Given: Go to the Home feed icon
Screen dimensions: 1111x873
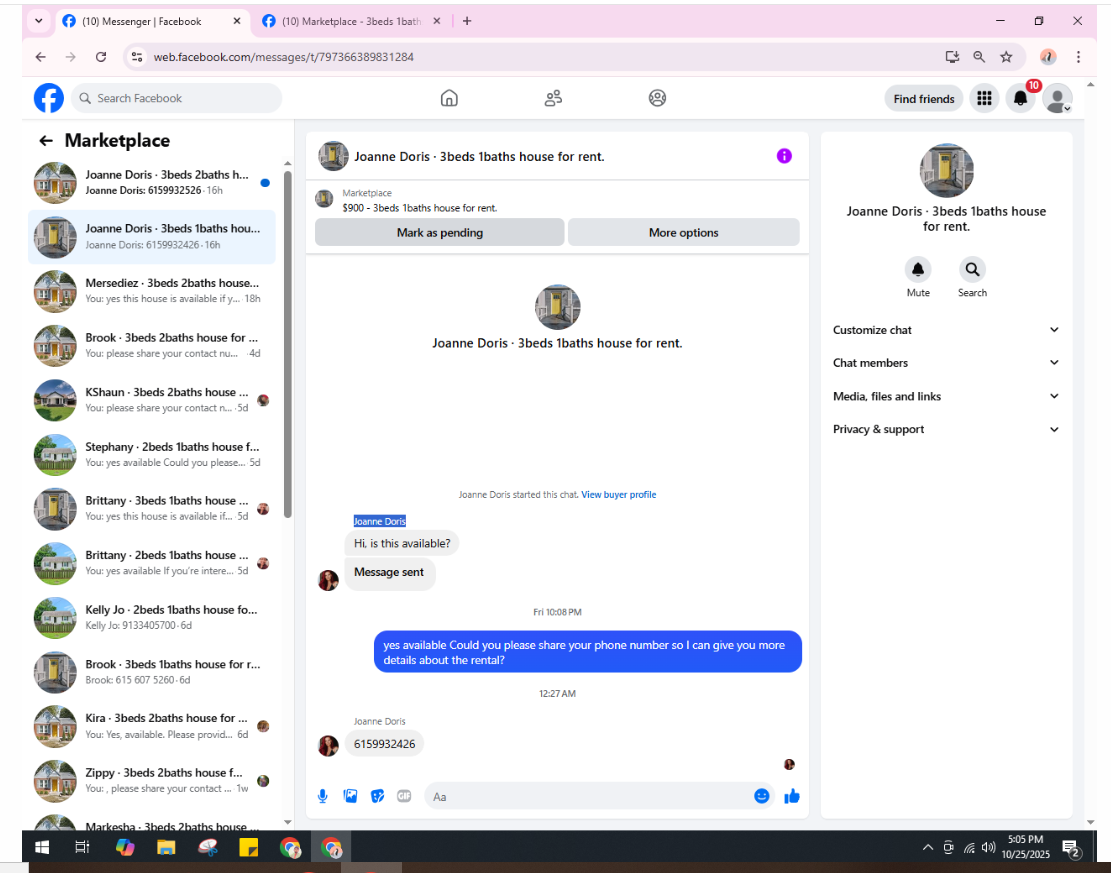Looking at the screenshot, I should click(449, 98).
